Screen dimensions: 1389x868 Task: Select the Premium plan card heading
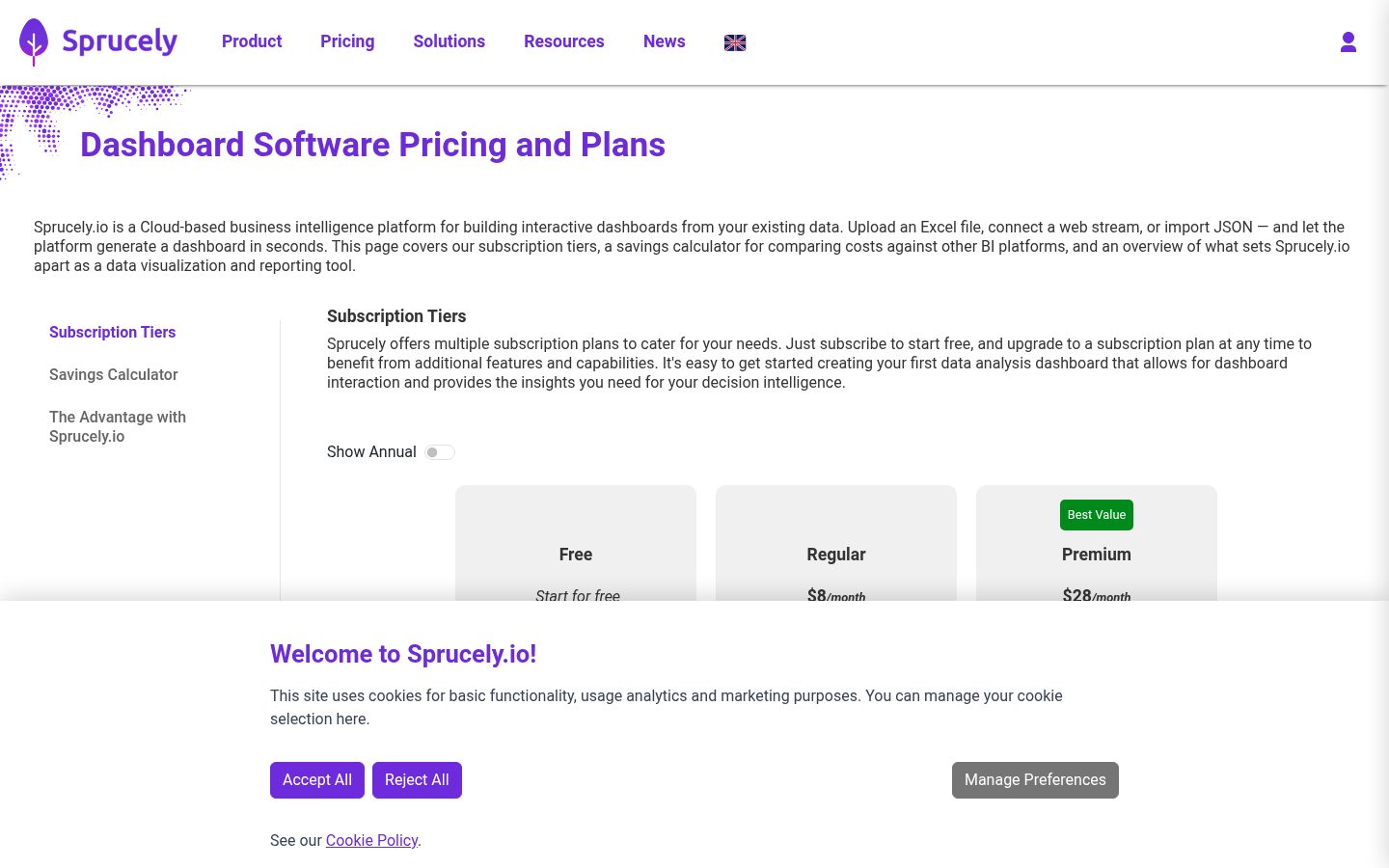(1097, 555)
